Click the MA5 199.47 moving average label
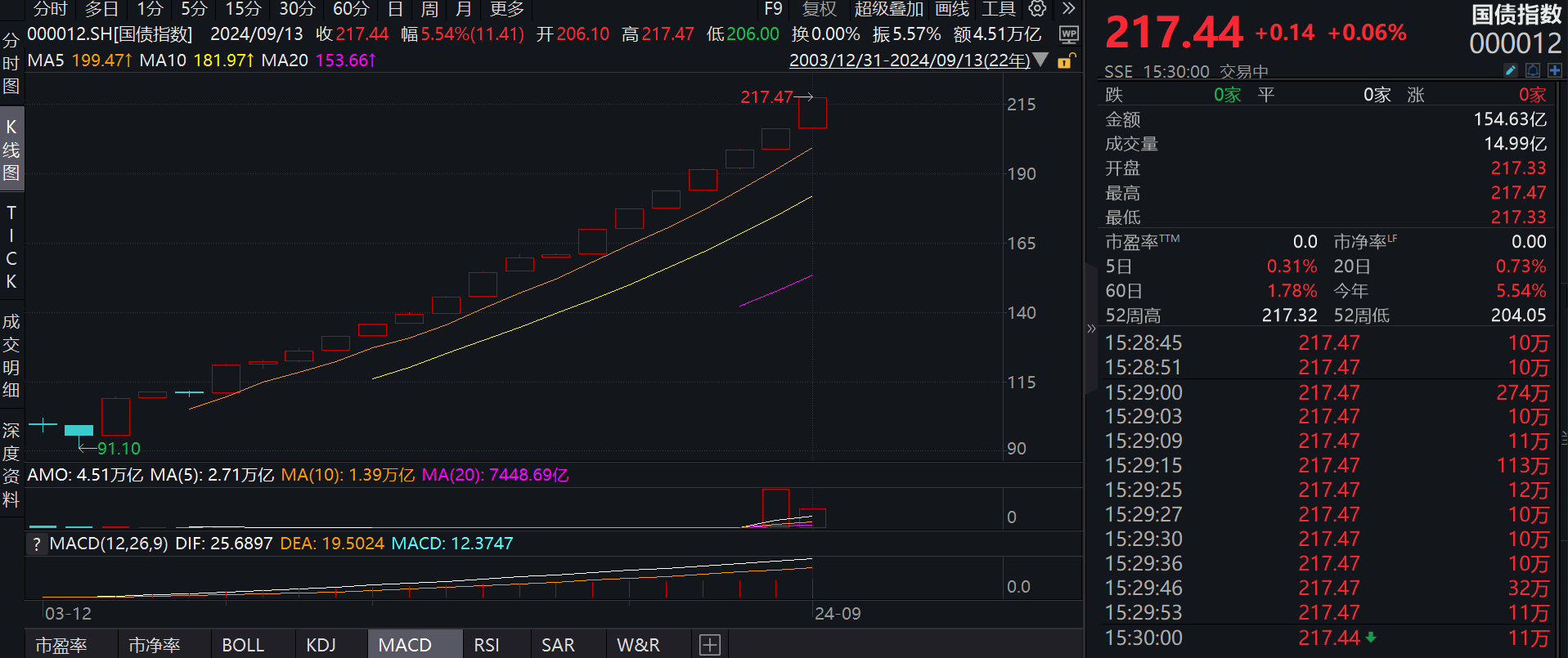The image size is (1568, 658). pos(79,60)
